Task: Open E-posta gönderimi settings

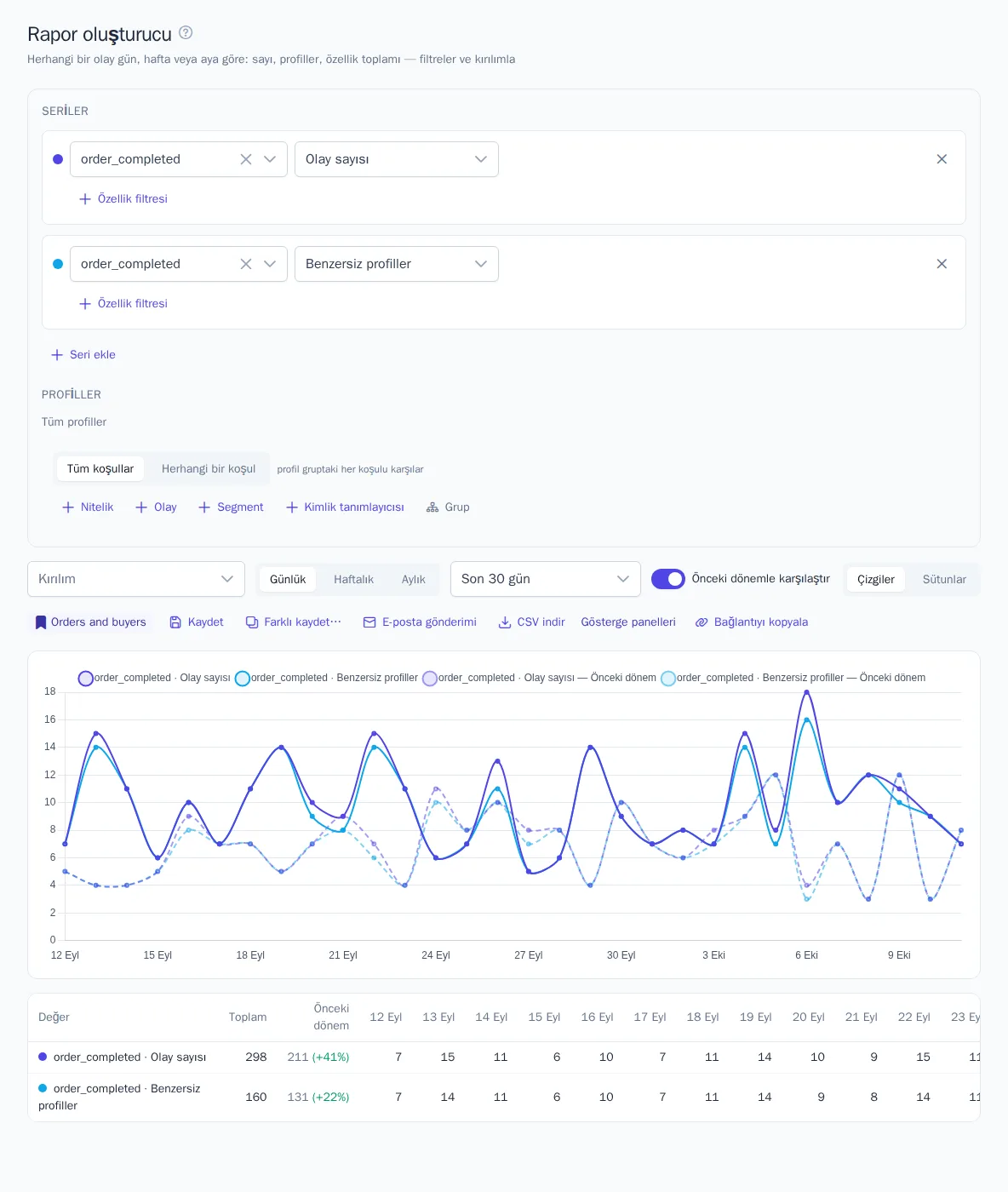Action: pos(420,622)
